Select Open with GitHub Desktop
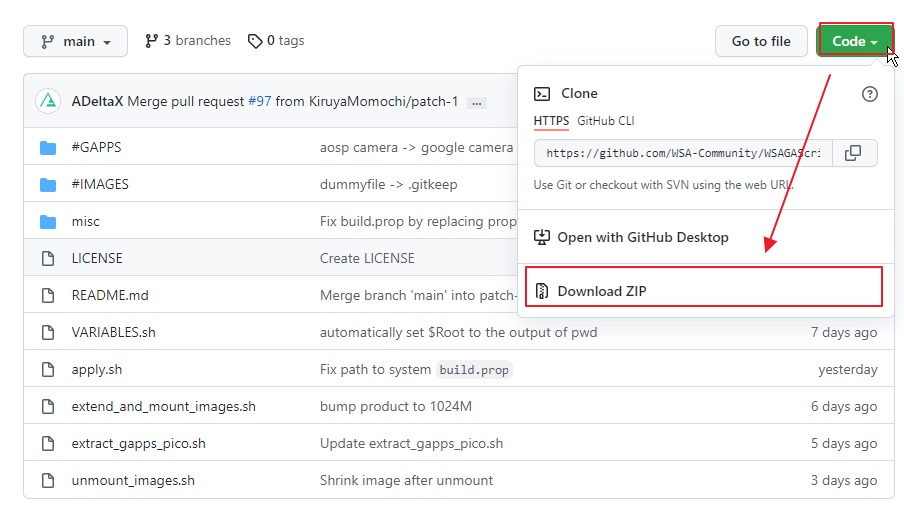 coord(642,237)
